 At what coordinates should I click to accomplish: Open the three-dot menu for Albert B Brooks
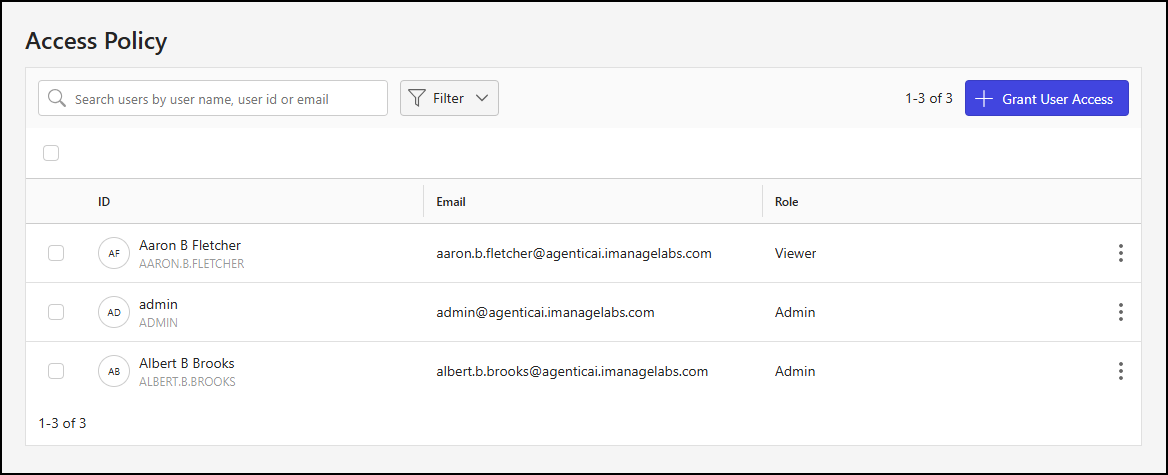1120,371
